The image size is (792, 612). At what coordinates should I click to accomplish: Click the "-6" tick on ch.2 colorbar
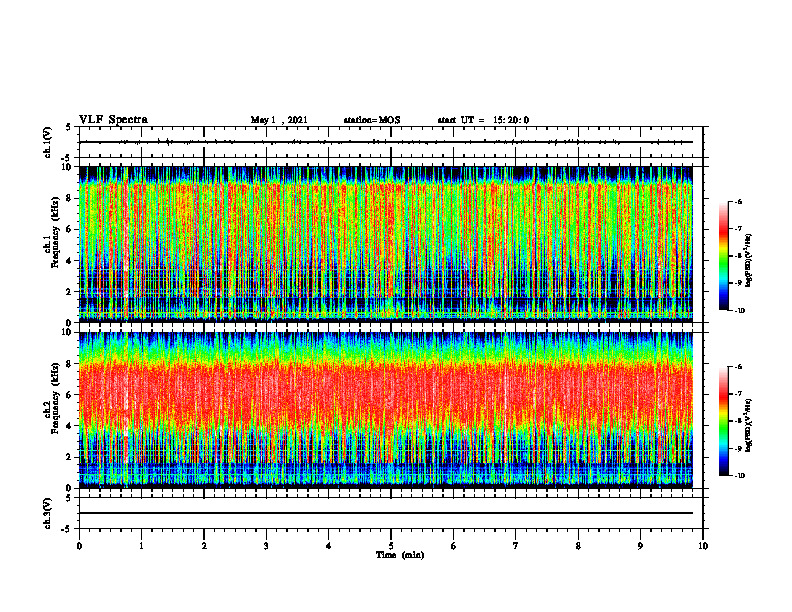coord(738,367)
